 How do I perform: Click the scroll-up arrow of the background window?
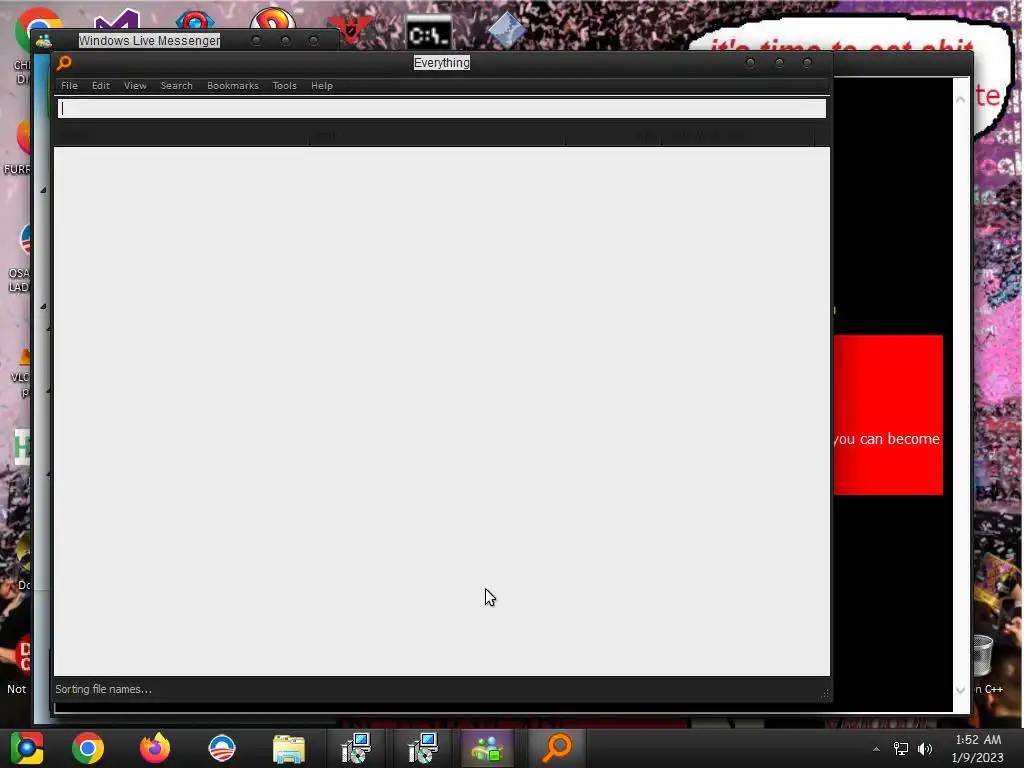pos(960,99)
